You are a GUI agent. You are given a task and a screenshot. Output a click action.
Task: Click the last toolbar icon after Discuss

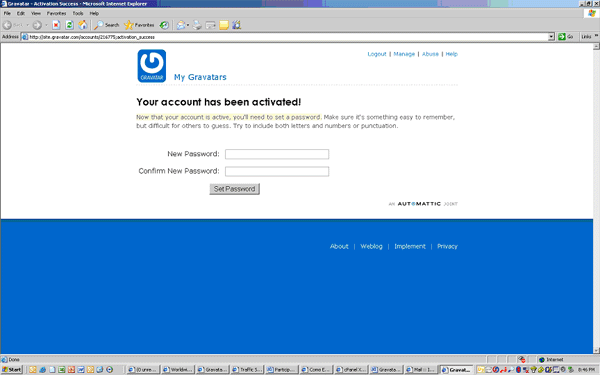point(236,25)
